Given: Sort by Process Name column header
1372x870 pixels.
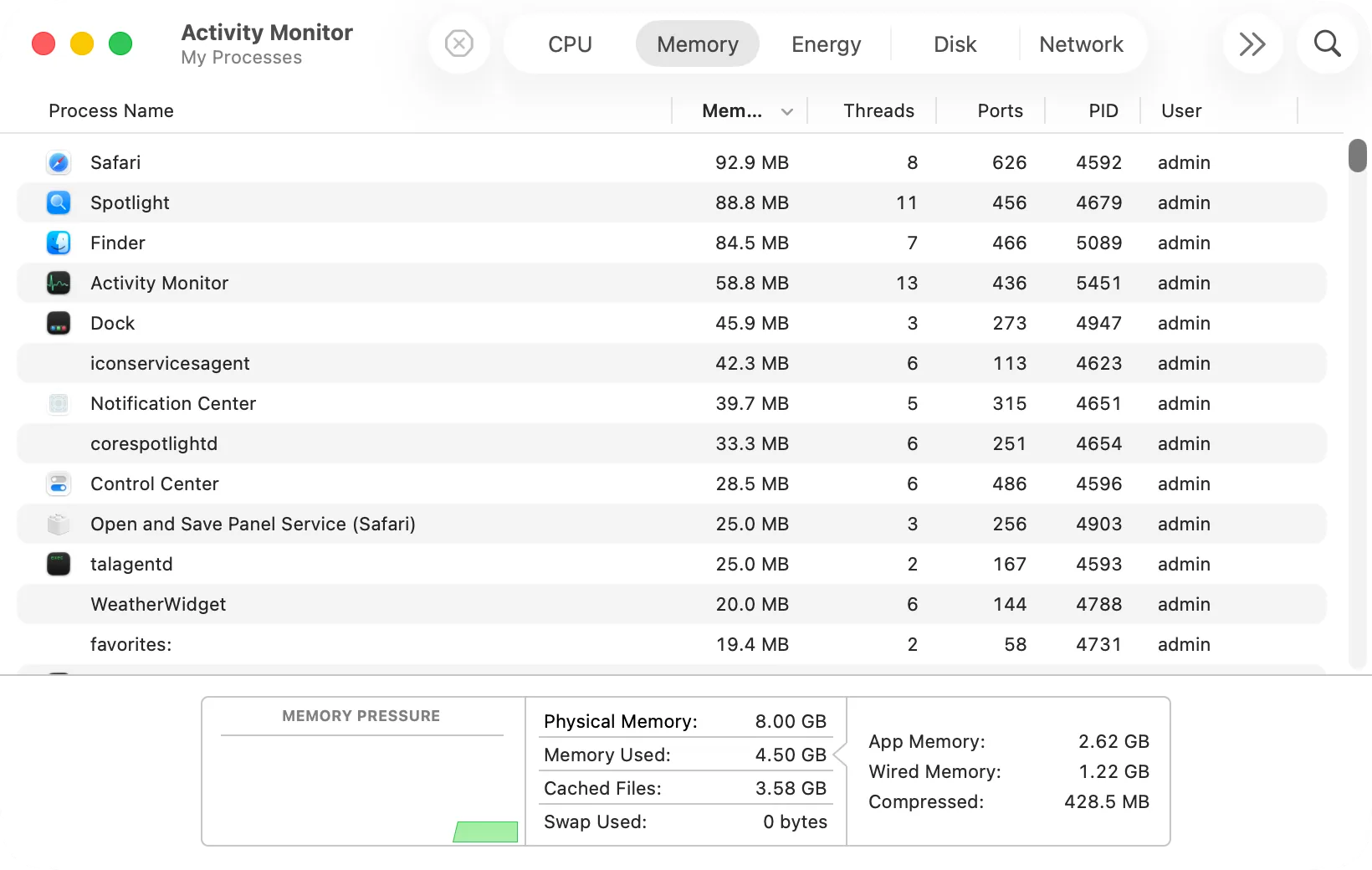Looking at the screenshot, I should click(x=111, y=110).
